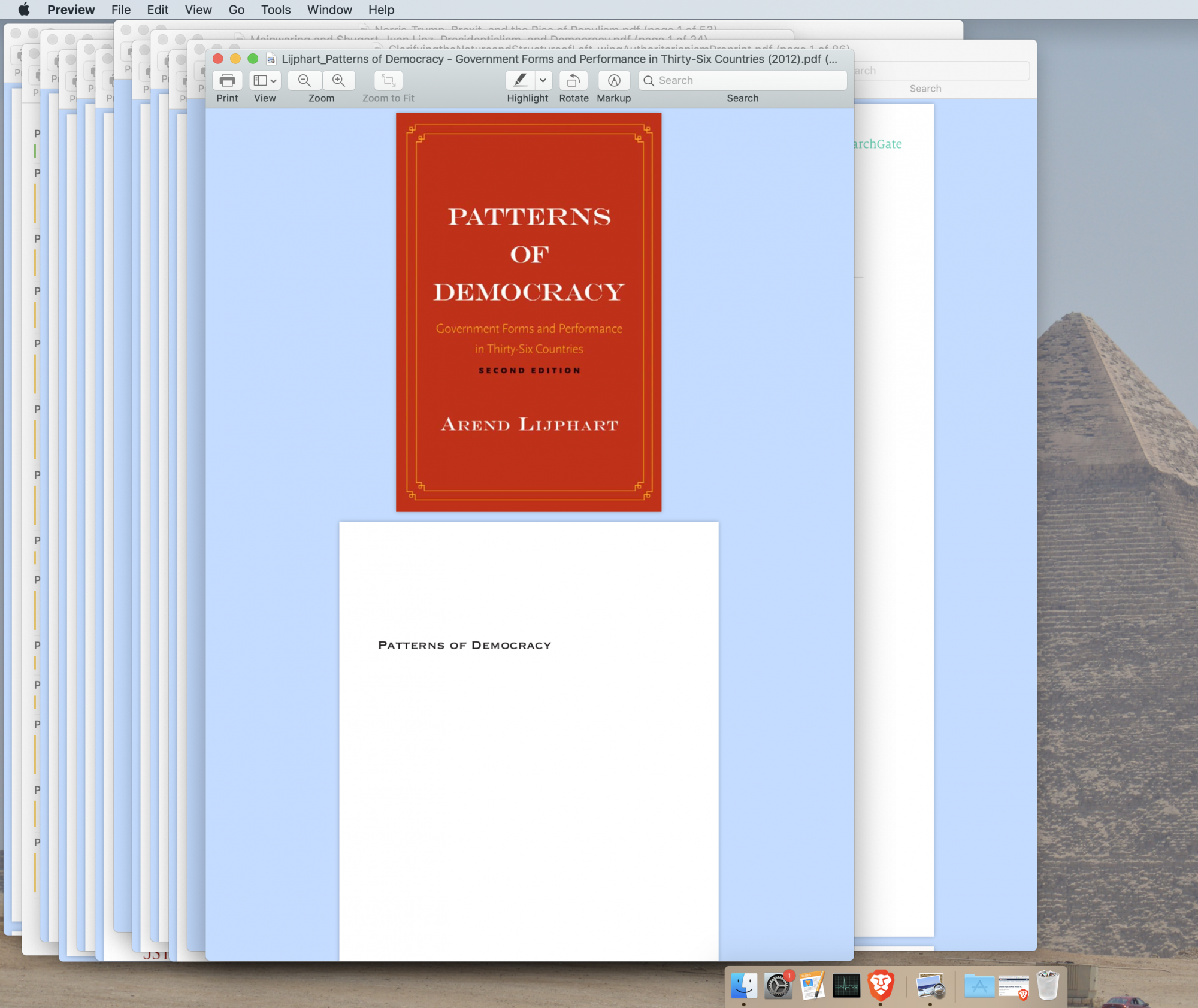
Task: Open the Window menu
Action: (329, 10)
